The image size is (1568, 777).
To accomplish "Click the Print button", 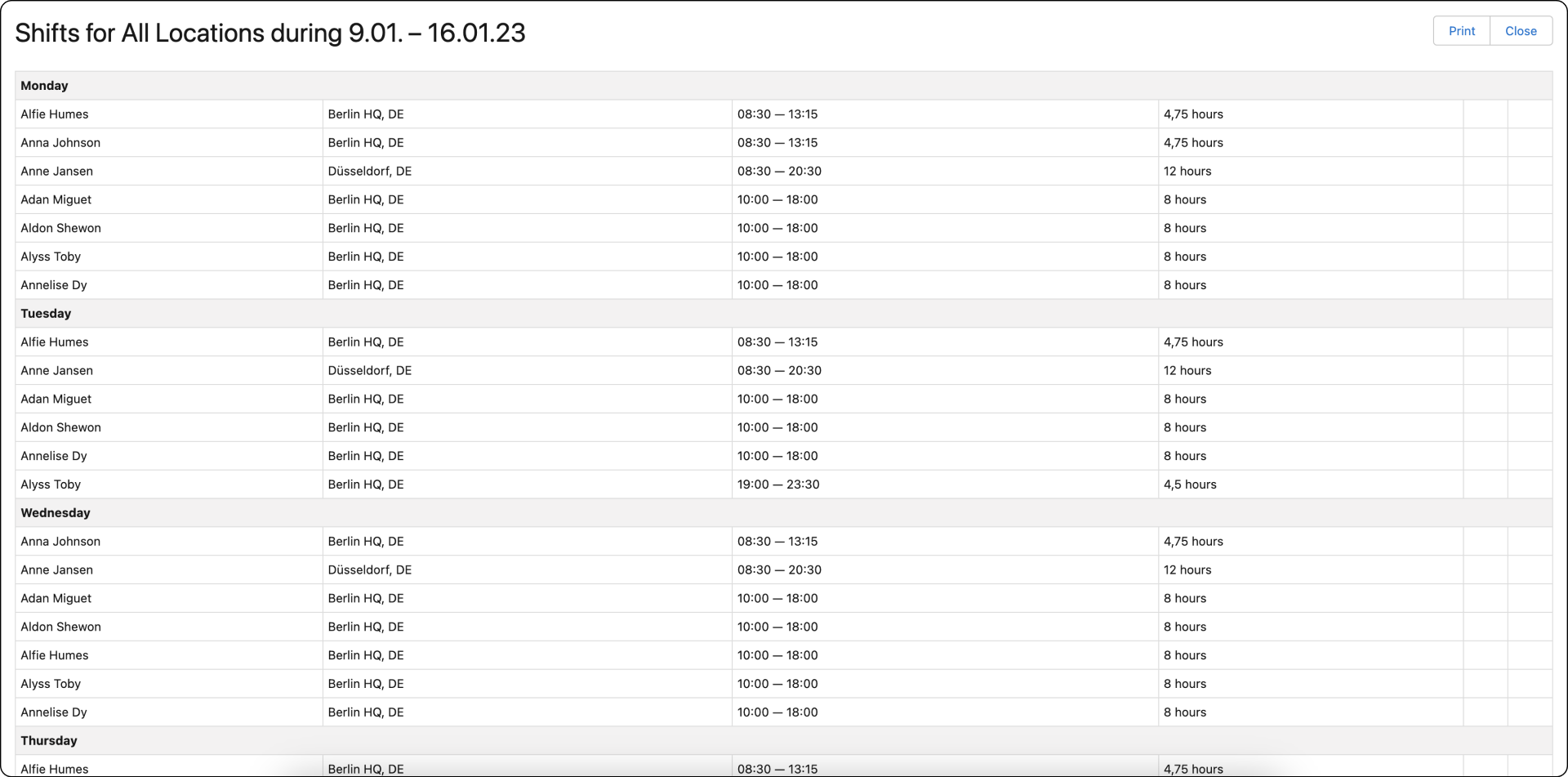I will coord(1461,30).
